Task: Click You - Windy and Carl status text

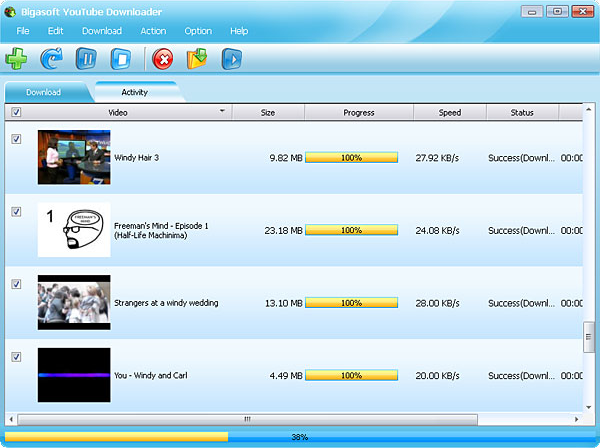Action: click(521, 376)
